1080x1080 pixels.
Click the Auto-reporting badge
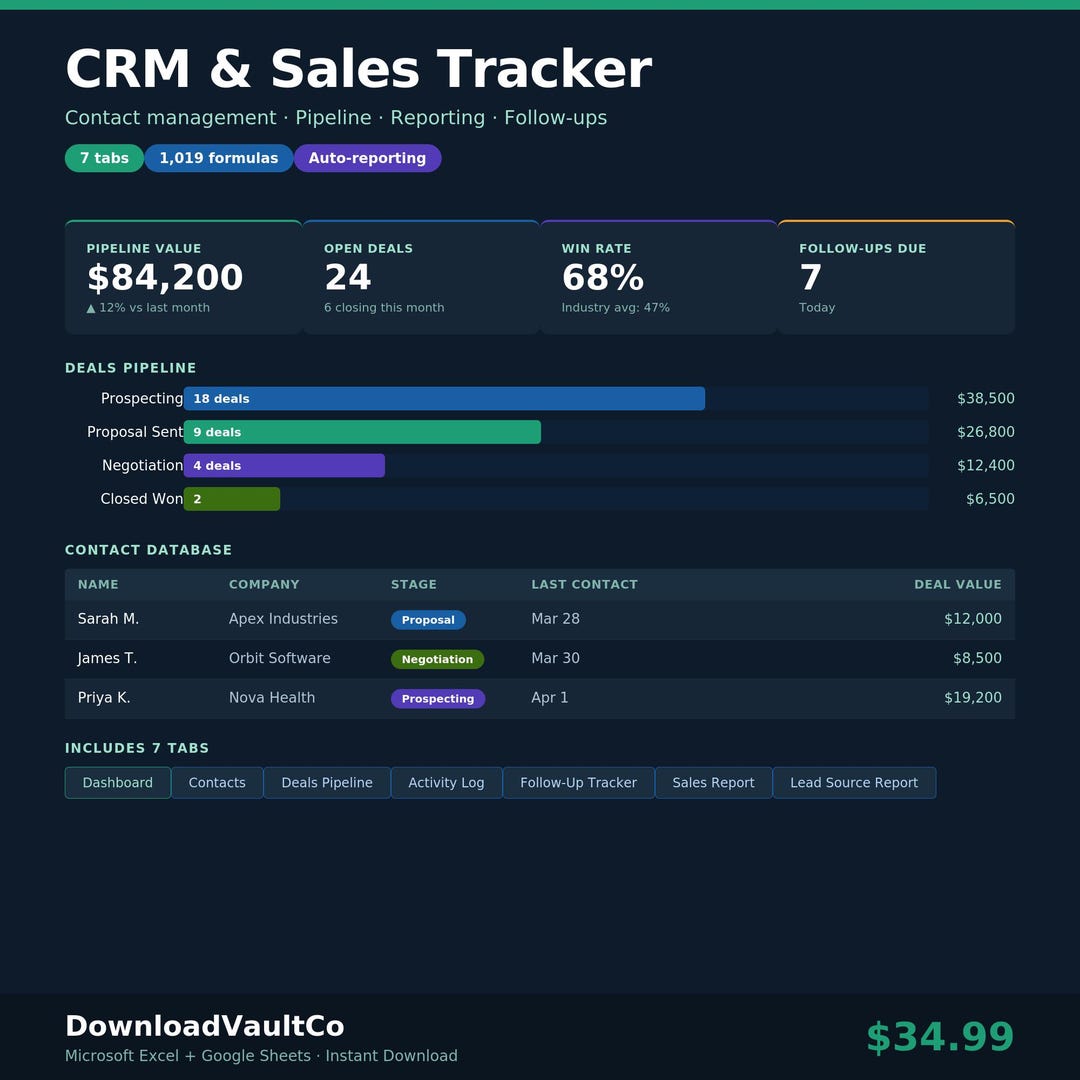(367, 158)
